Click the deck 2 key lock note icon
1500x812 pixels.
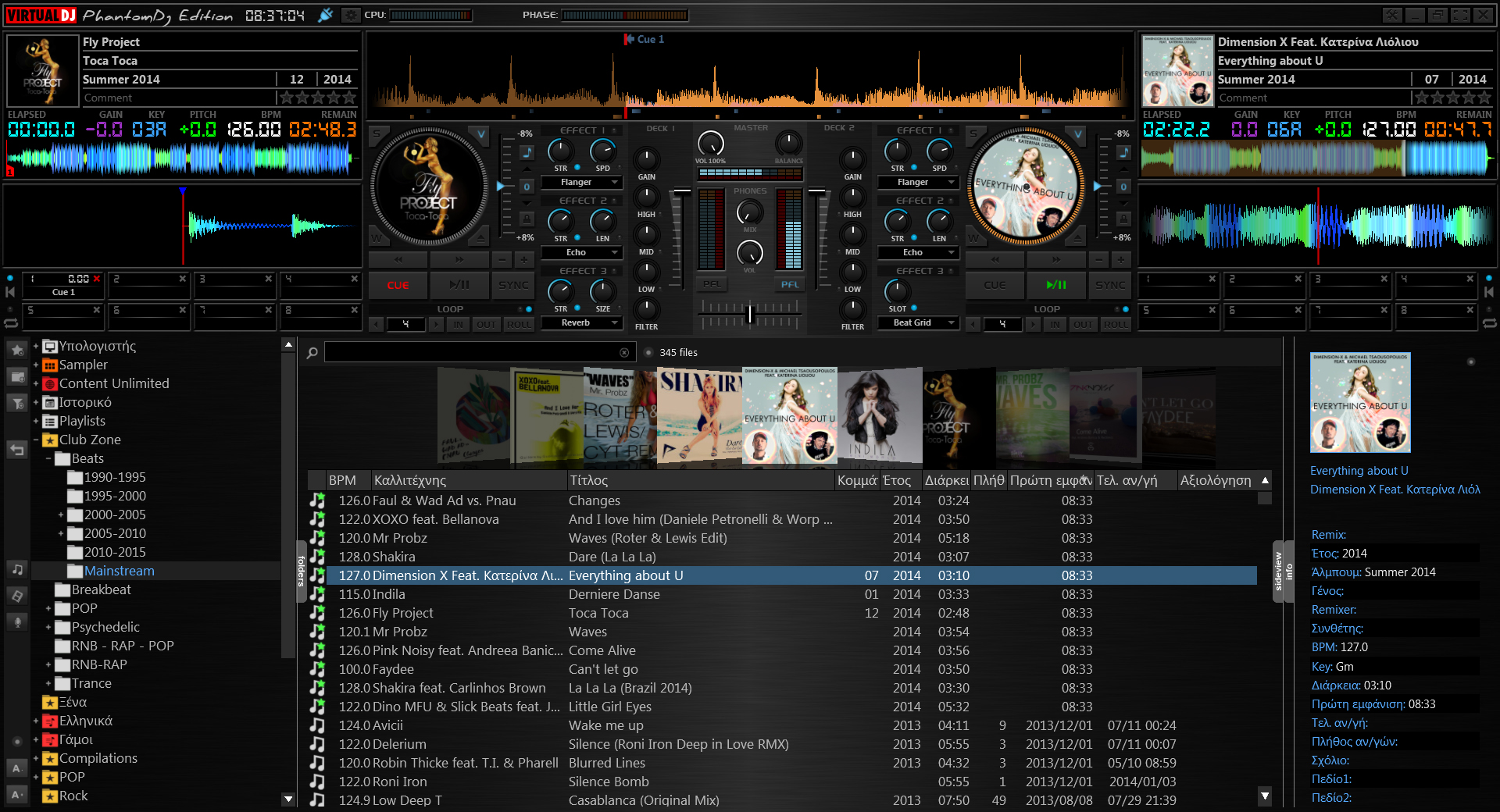coord(1123,152)
